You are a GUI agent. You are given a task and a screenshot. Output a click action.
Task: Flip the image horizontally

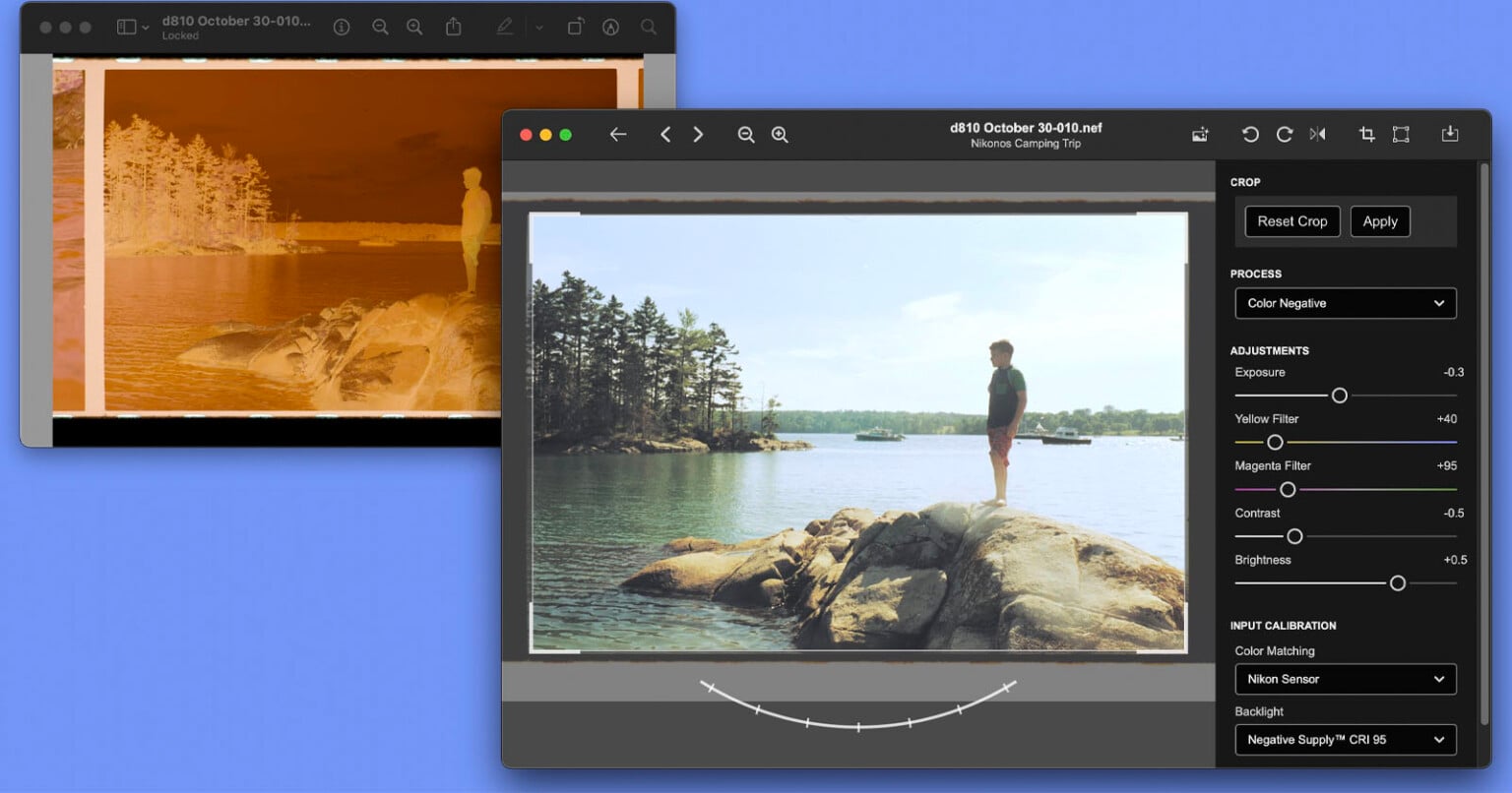tap(1317, 135)
